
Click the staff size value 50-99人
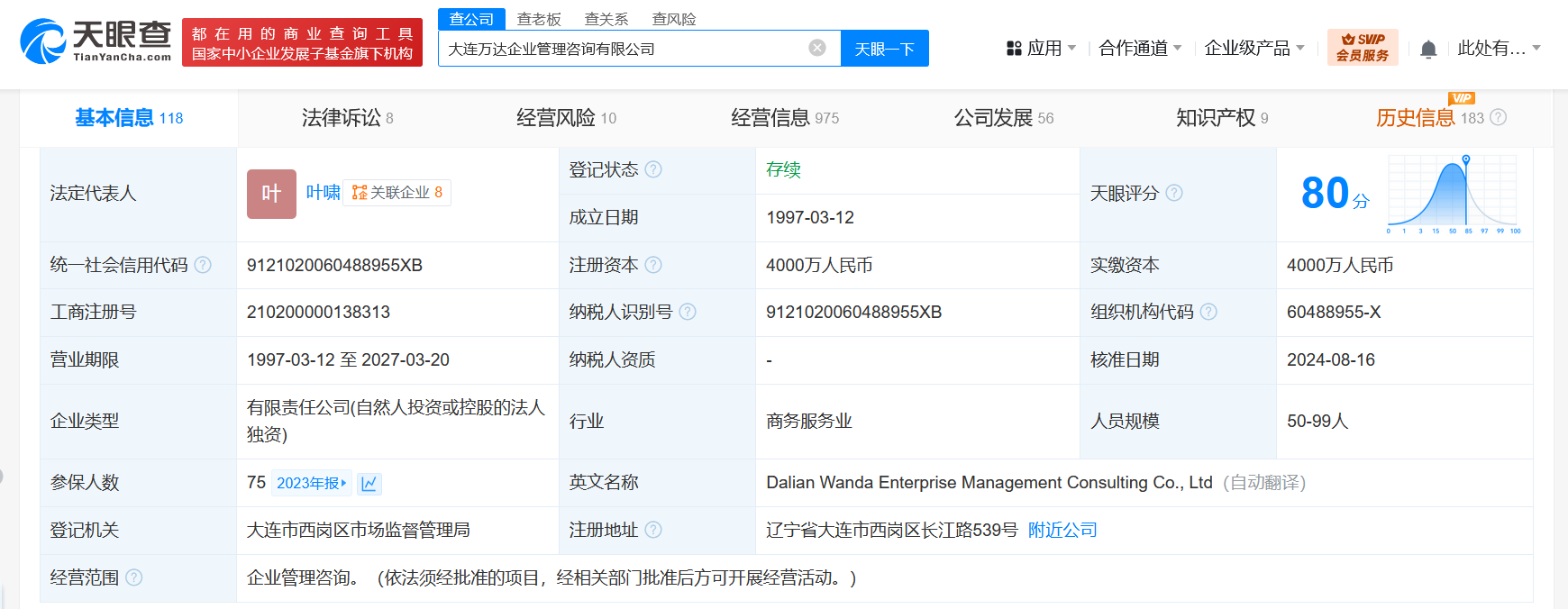pyautogui.click(x=1317, y=421)
